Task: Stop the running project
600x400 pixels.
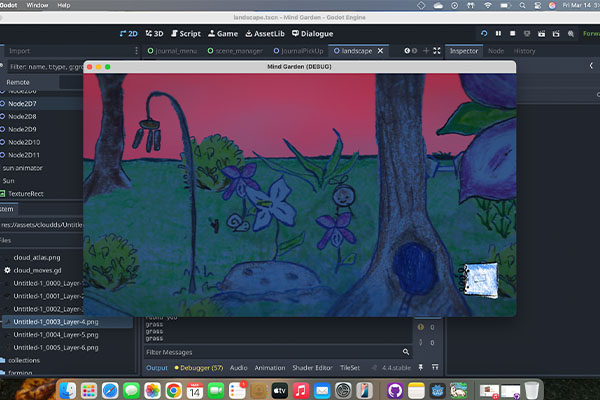Action: [512, 34]
